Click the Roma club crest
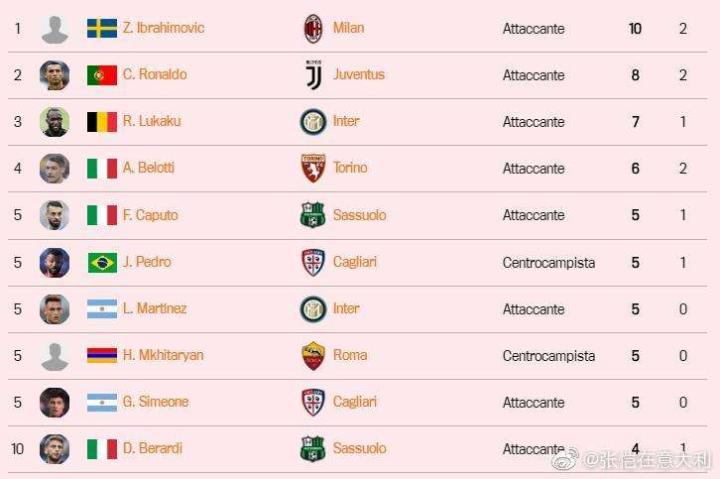The height and width of the screenshot is (479, 720). pyautogui.click(x=313, y=355)
